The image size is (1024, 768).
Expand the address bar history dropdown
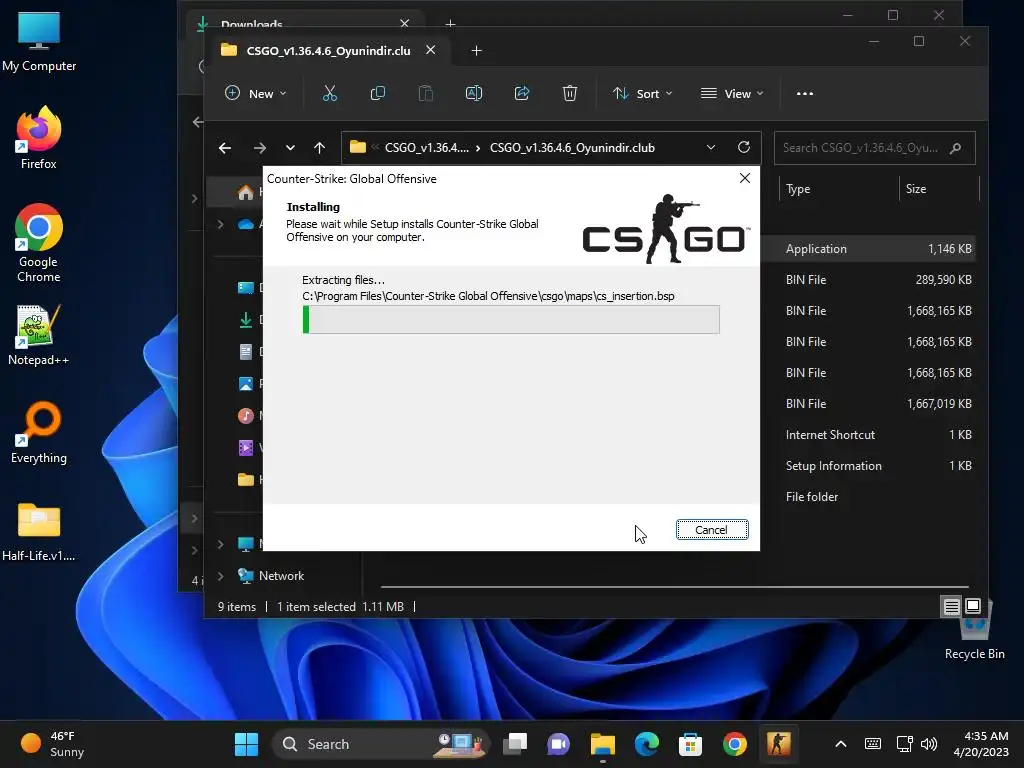tap(711, 148)
